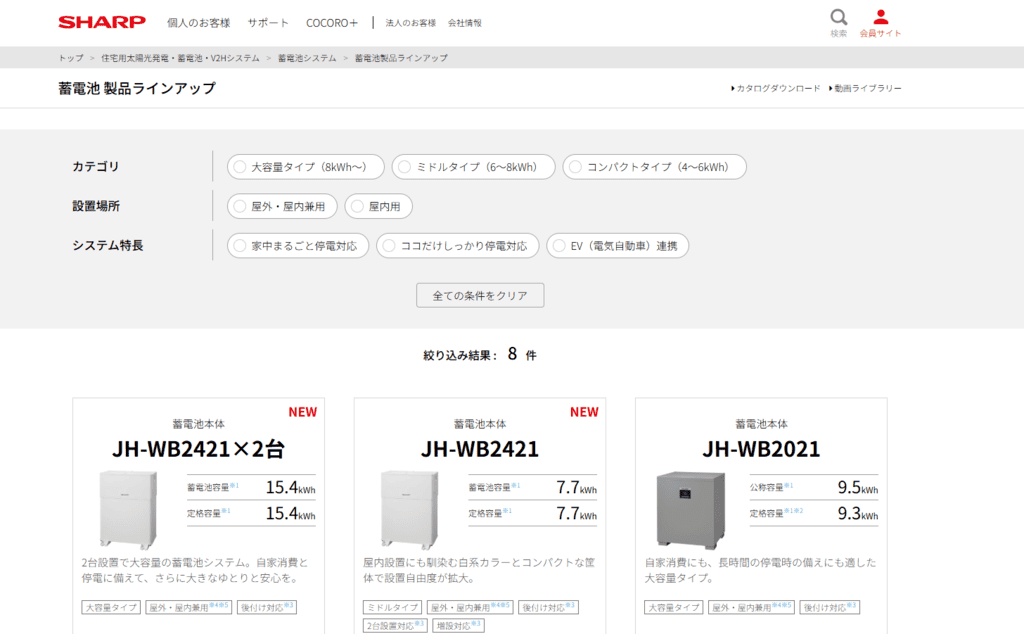Go to 法人のお客様 link
The width and height of the screenshot is (1024, 634).
pyautogui.click(x=410, y=23)
